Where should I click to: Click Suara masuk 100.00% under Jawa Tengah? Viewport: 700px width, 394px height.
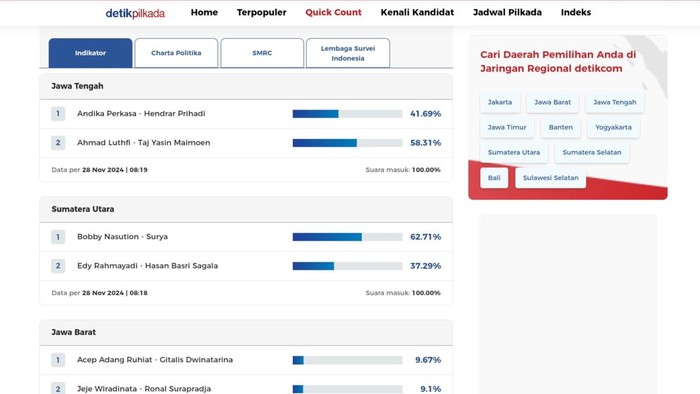pos(403,170)
